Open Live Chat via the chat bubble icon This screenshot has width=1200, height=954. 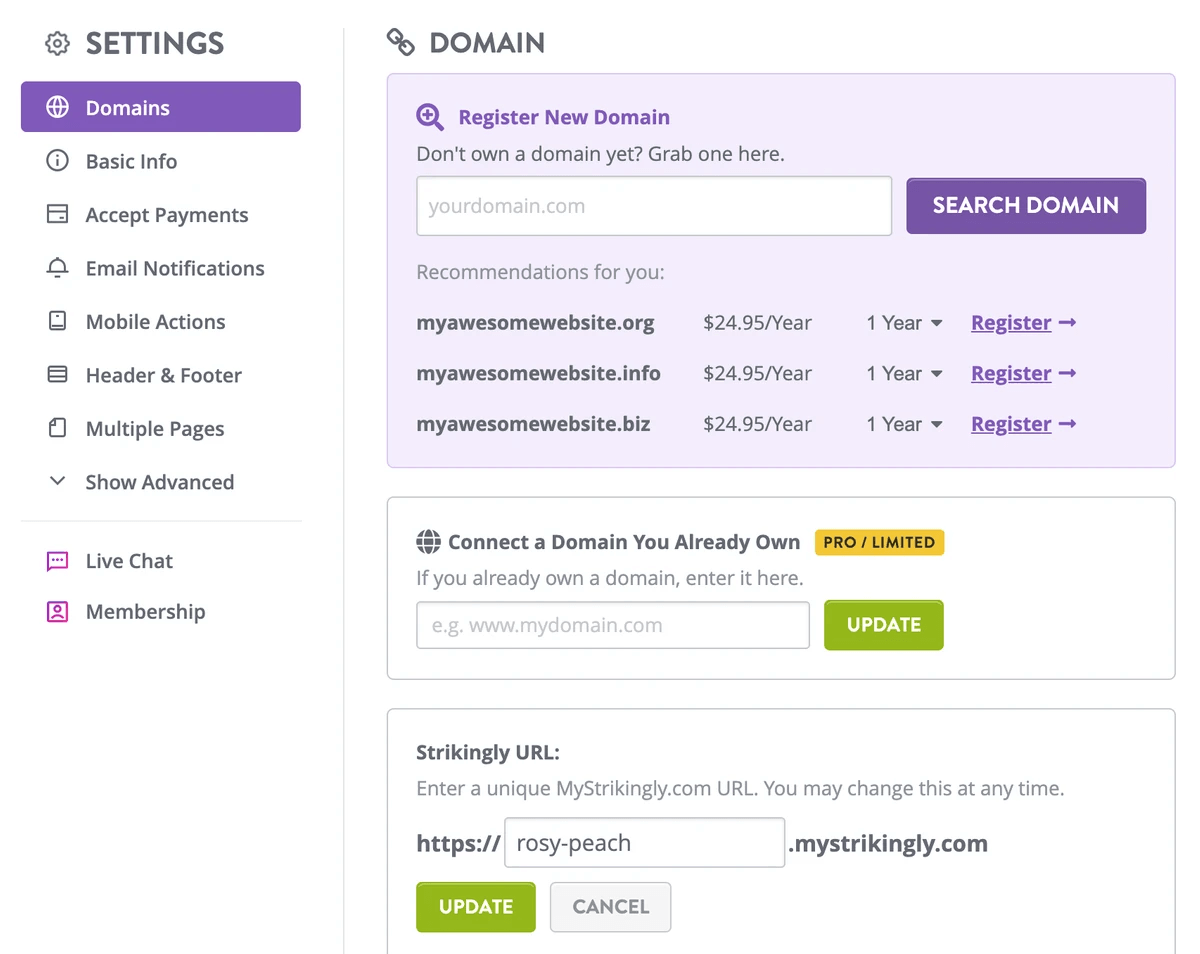point(57,561)
